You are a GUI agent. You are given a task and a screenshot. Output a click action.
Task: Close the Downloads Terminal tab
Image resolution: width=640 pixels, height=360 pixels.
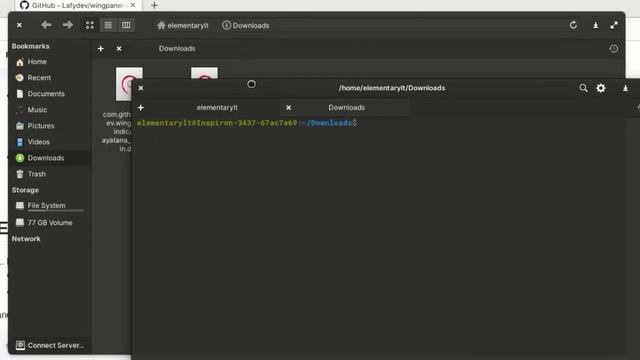[289, 108]
